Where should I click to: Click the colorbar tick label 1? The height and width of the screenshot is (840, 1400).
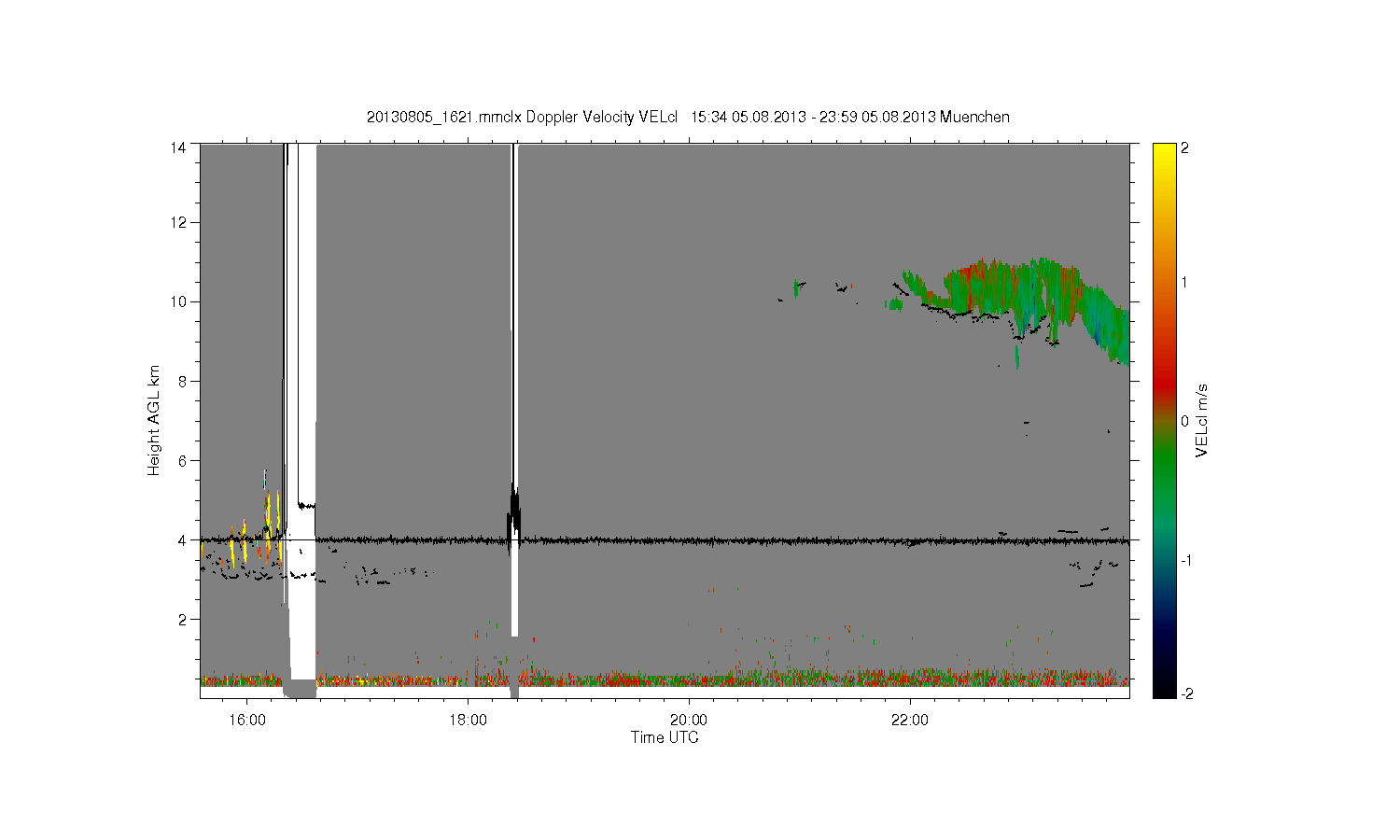click(1184, 283)
